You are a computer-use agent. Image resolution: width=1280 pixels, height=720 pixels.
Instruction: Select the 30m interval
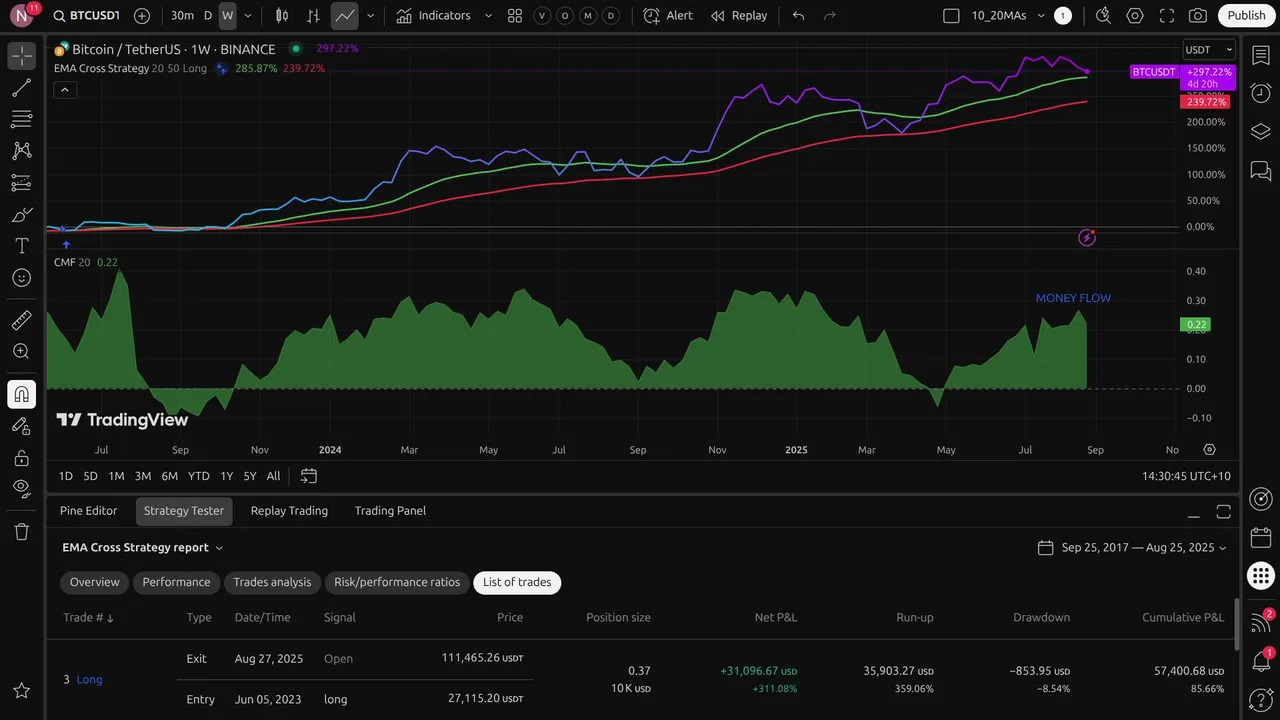pos(182,16)
